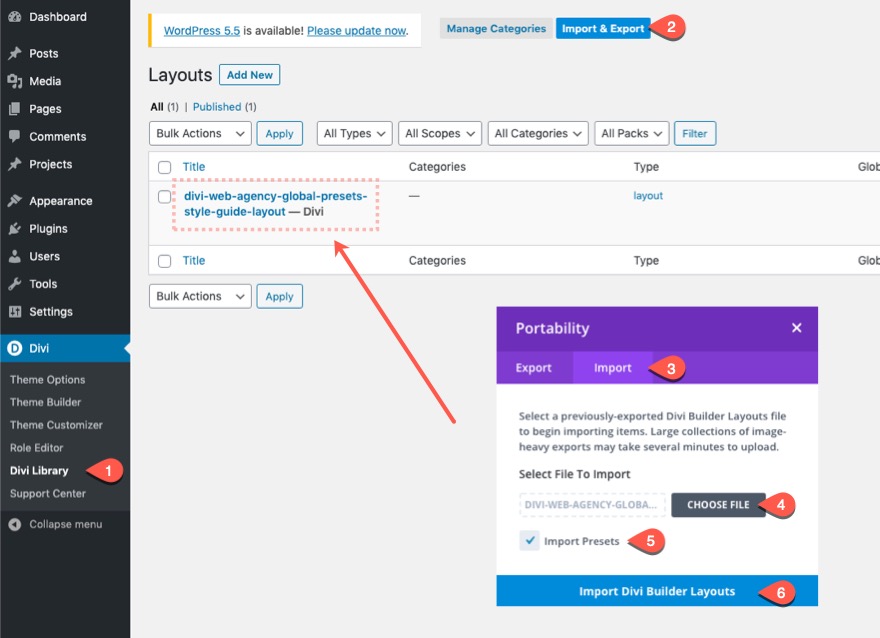Click the Dashboard gauge icon

(15, 17)
